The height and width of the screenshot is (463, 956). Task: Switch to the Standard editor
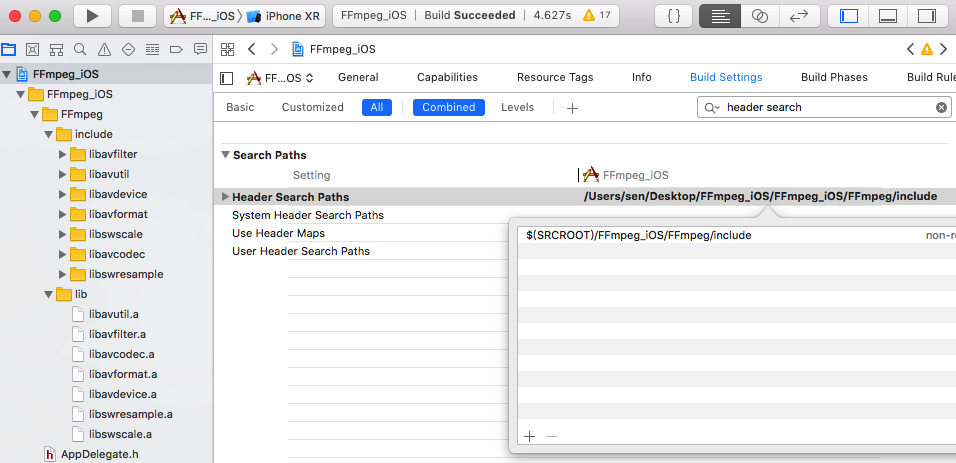pos(720,16)
